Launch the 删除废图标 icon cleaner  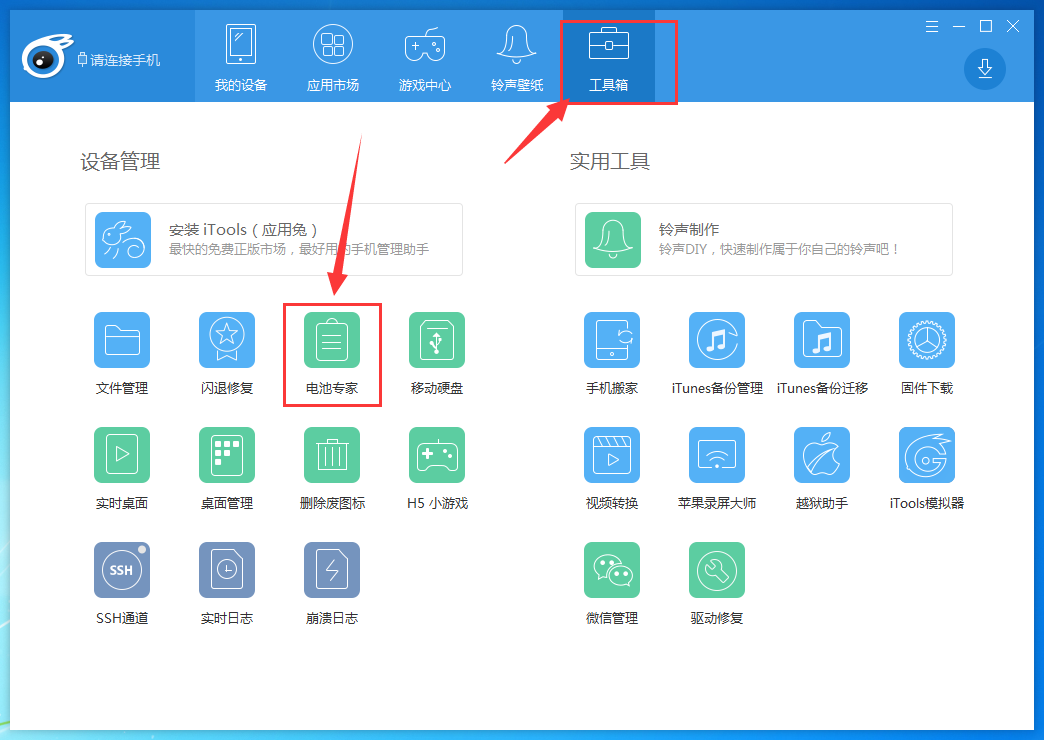click(331, 455)
